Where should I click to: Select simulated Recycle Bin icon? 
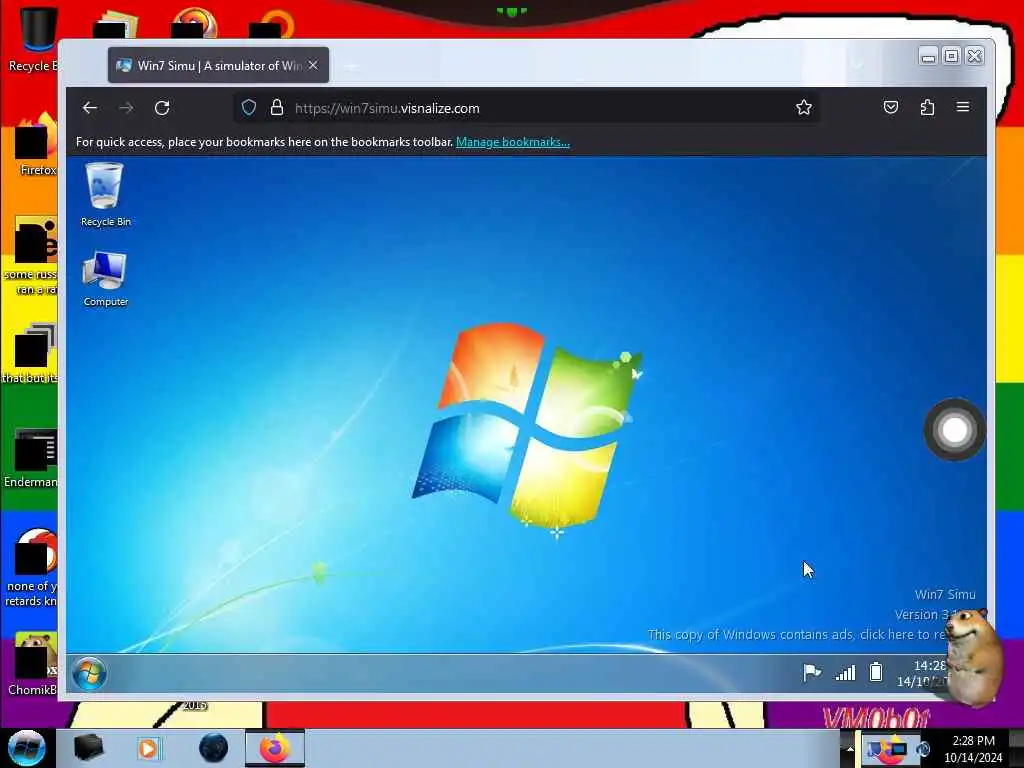(105, 195)
